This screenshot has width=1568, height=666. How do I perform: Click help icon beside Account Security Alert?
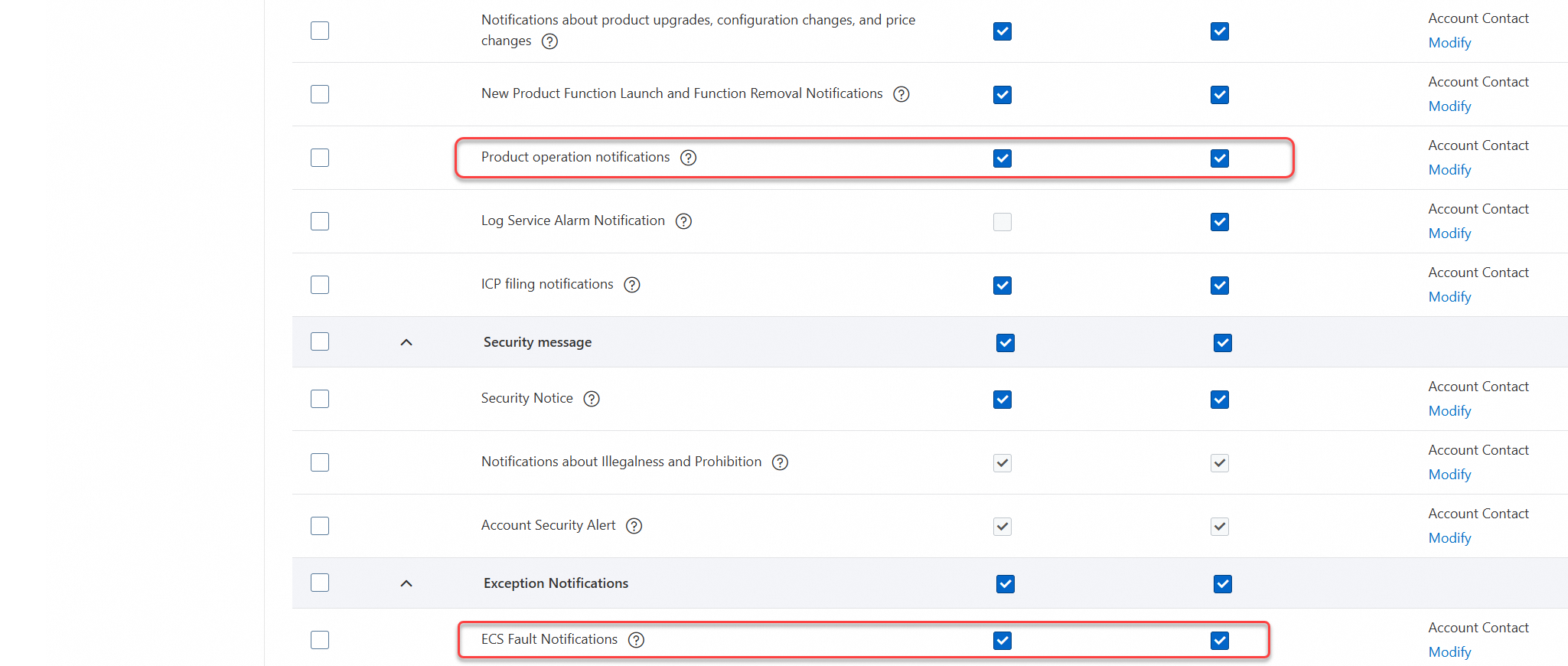click(x=634, y=526)
